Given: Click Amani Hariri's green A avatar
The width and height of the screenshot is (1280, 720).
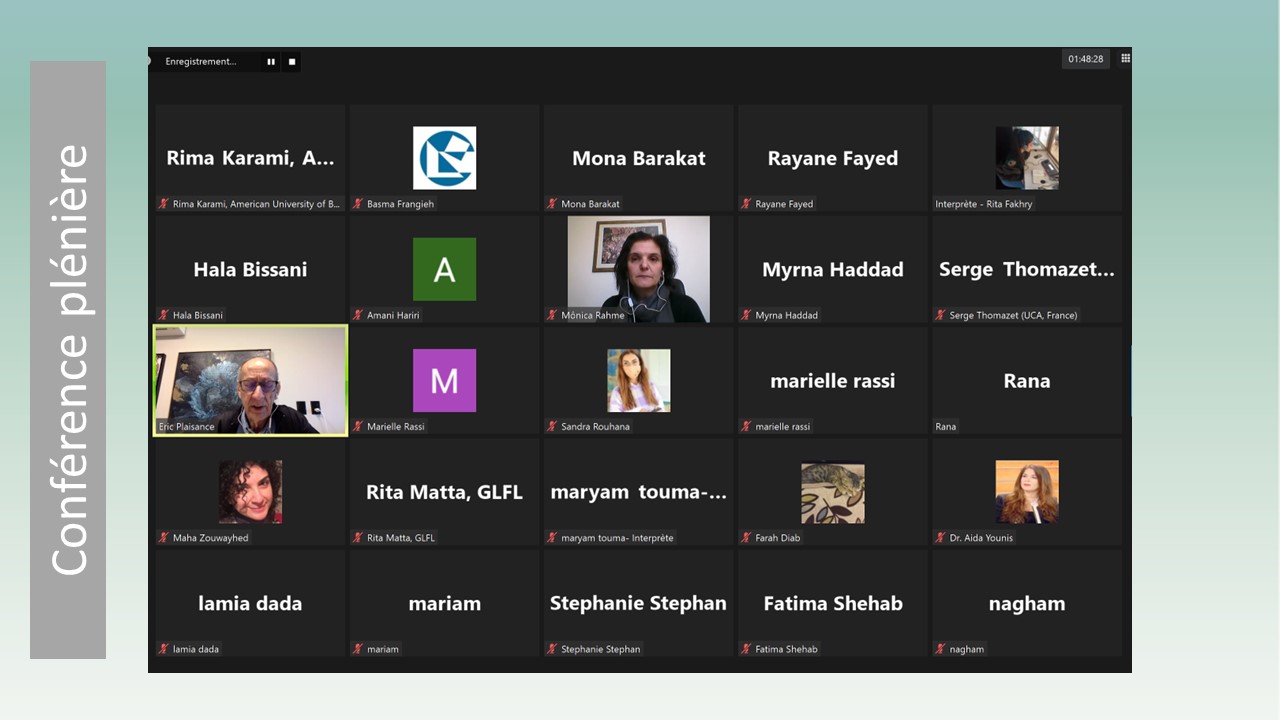Looking at the screenshot, I should click(444, 269).
